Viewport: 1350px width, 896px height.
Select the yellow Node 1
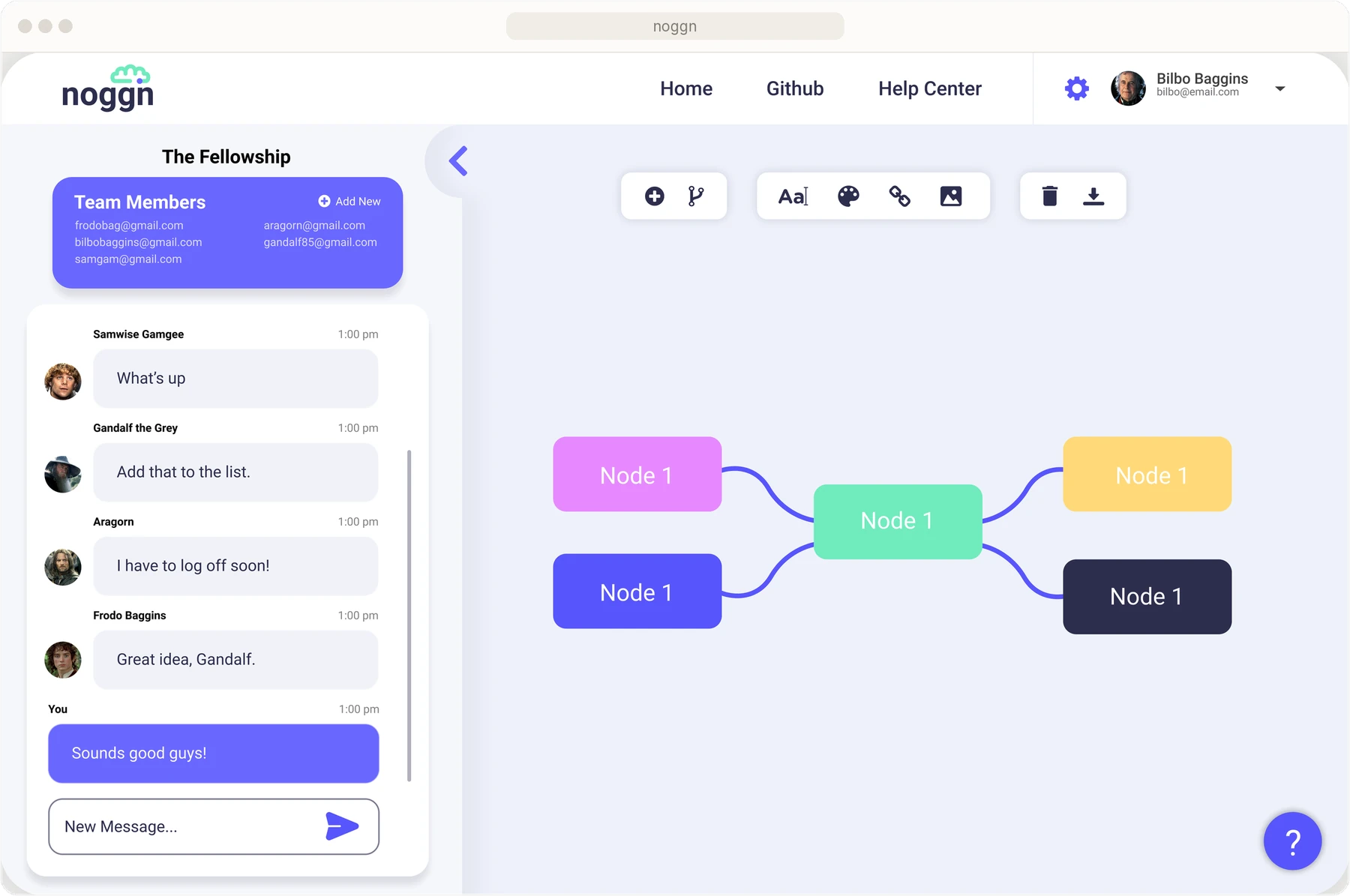coord(1147,475)
